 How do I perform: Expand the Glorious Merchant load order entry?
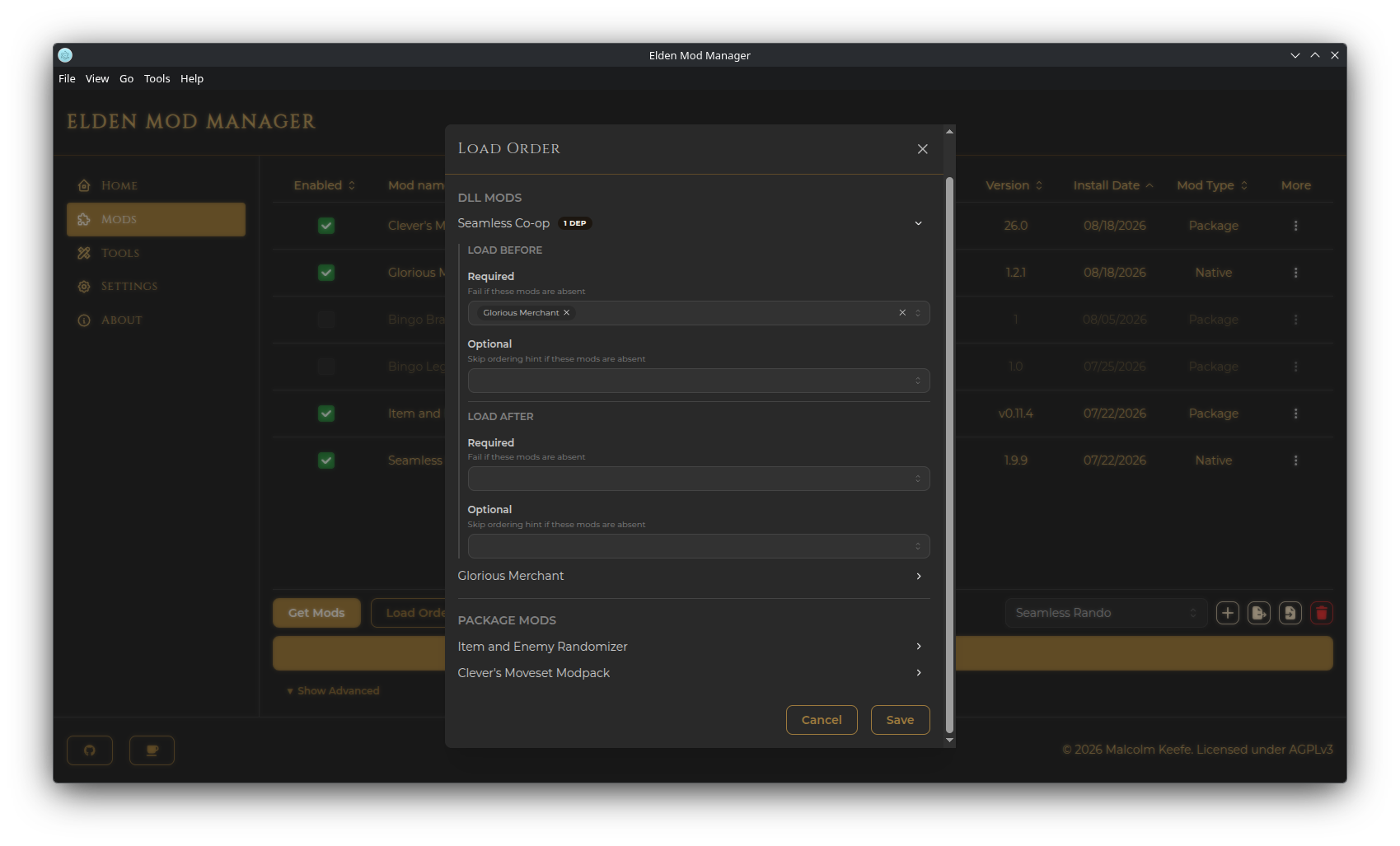[x=694, y=576]
